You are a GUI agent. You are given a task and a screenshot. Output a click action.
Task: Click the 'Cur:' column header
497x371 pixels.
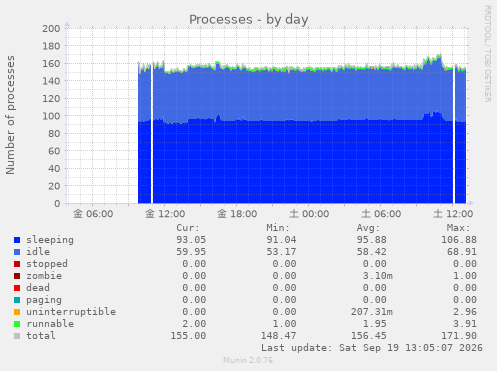[x=188, y=228]
